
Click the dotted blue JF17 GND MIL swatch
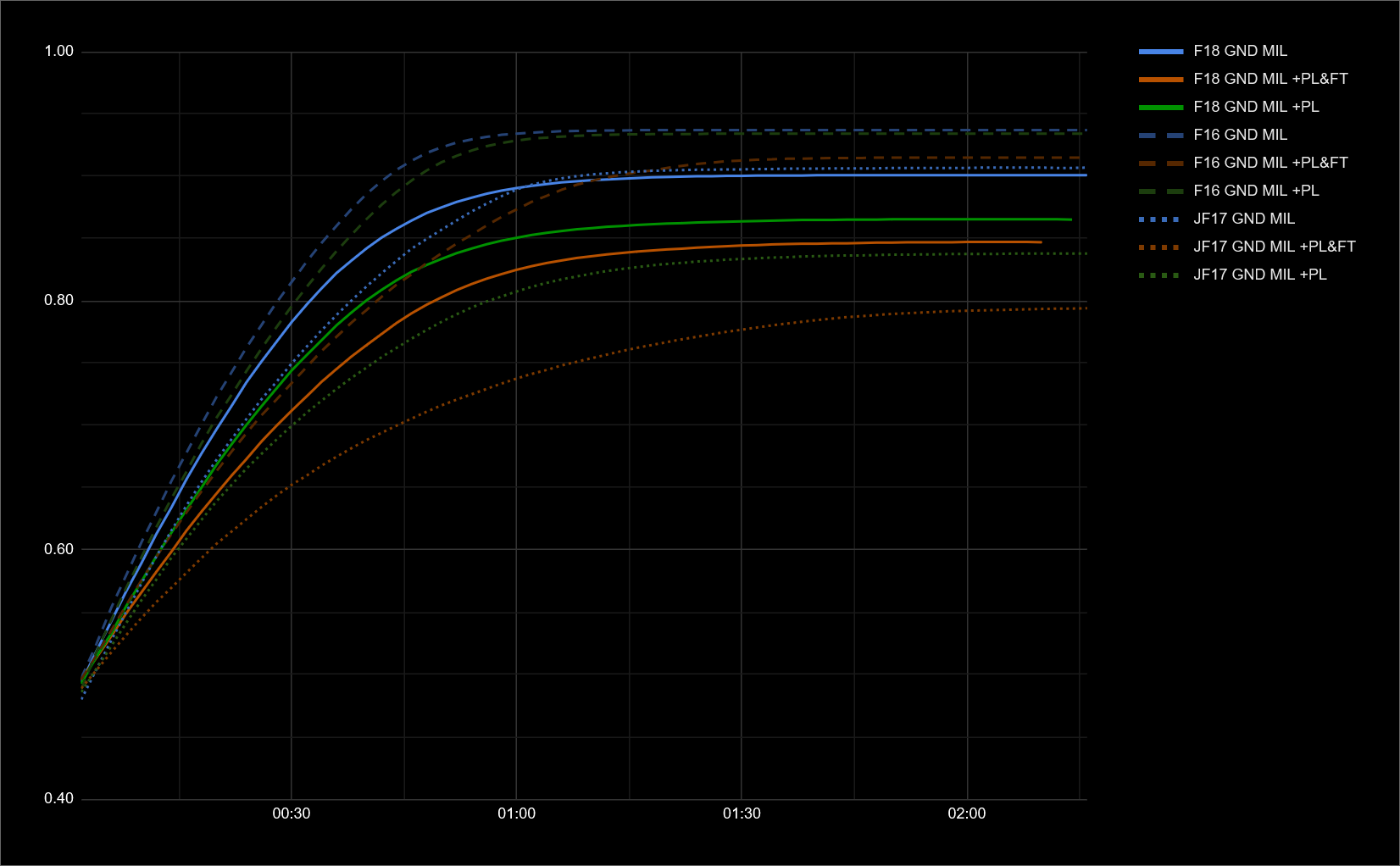(1160, 219)
